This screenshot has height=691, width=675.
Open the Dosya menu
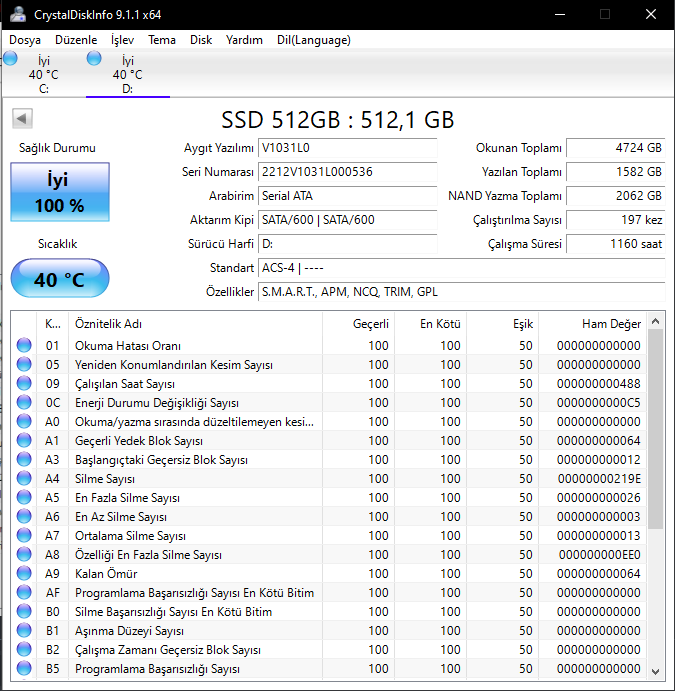tap(25, 40)
